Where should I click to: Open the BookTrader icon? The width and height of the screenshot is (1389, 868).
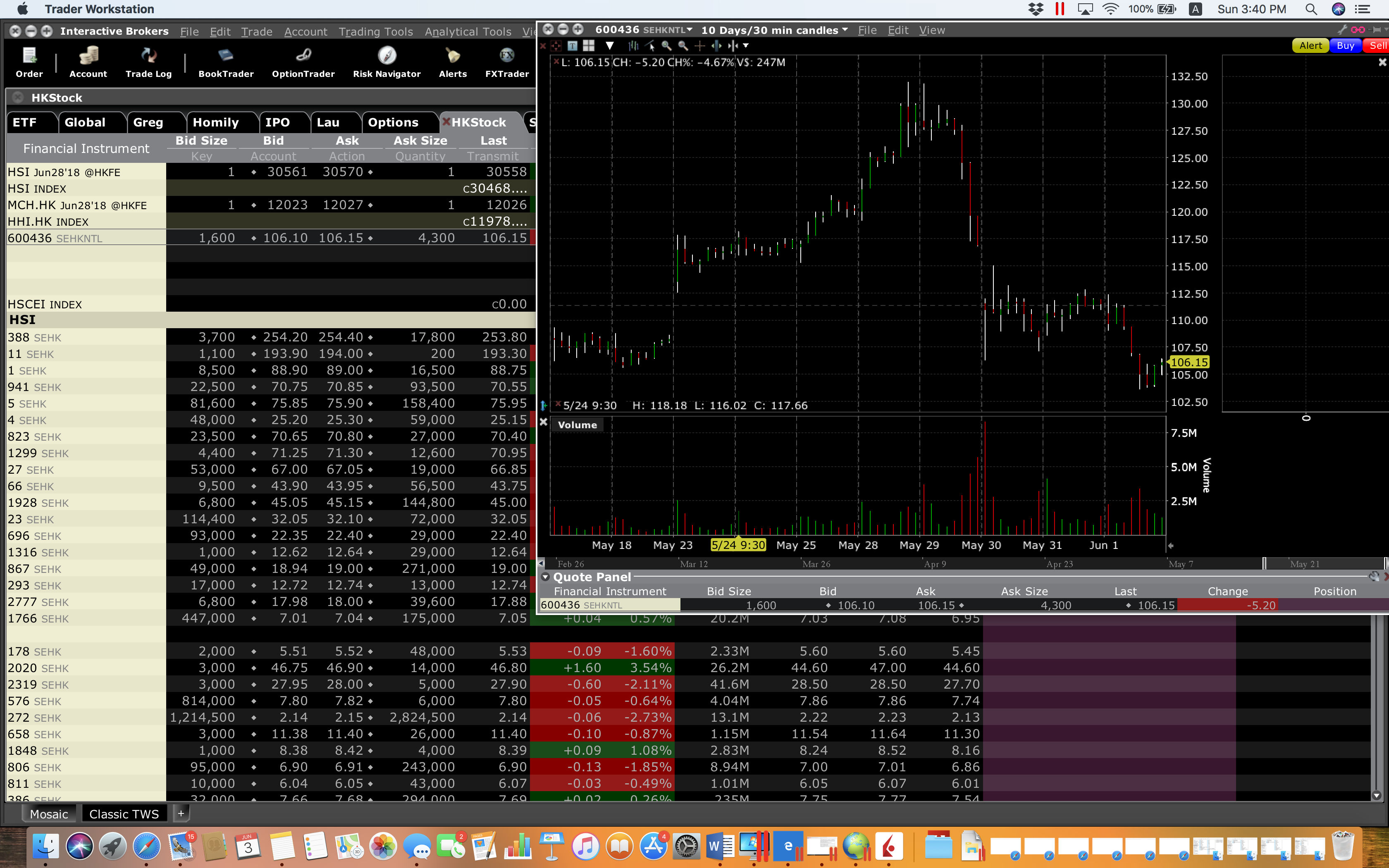point(226,62)
